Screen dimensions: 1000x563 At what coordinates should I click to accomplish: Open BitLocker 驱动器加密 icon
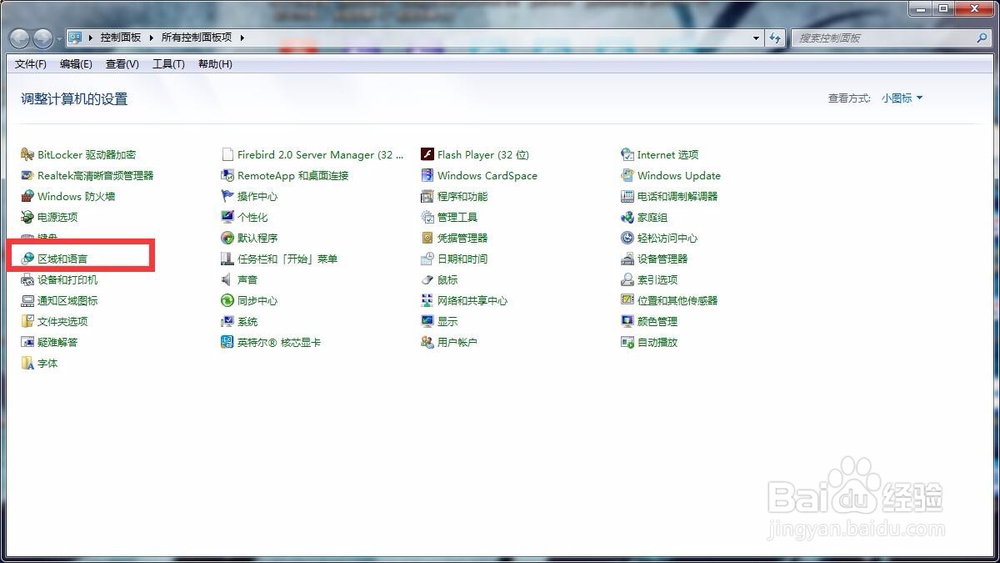[x=27, y=154]
